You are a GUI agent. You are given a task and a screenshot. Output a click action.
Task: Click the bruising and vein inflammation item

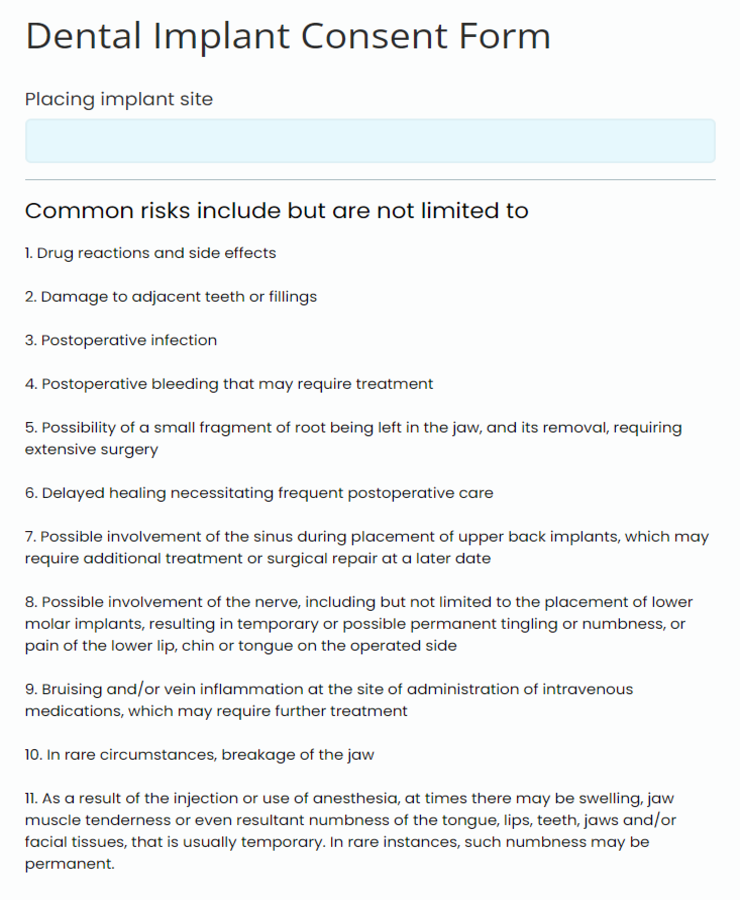tap(328, 700)
